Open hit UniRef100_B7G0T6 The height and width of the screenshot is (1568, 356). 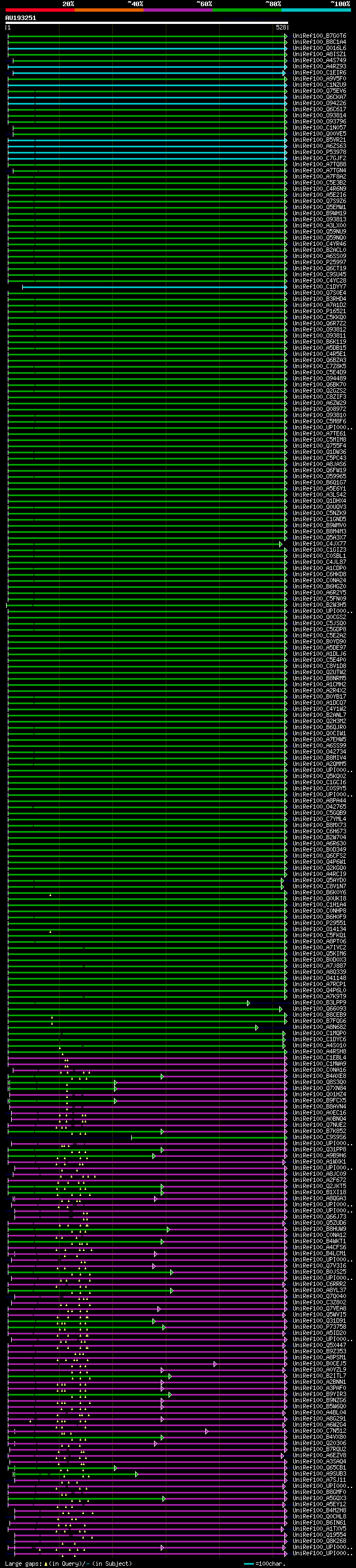coord(319,36)
